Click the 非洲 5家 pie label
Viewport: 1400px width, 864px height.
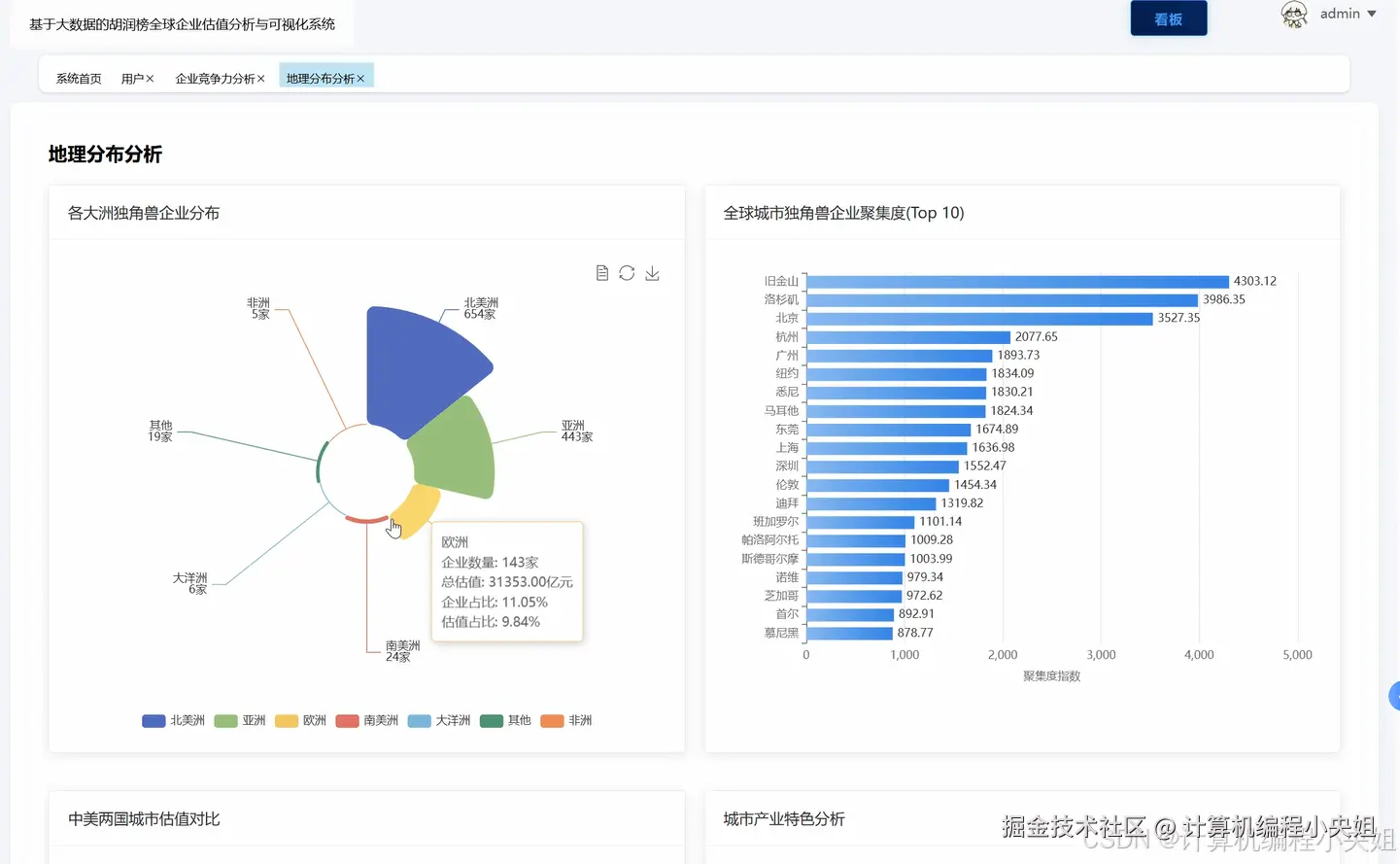258,308
